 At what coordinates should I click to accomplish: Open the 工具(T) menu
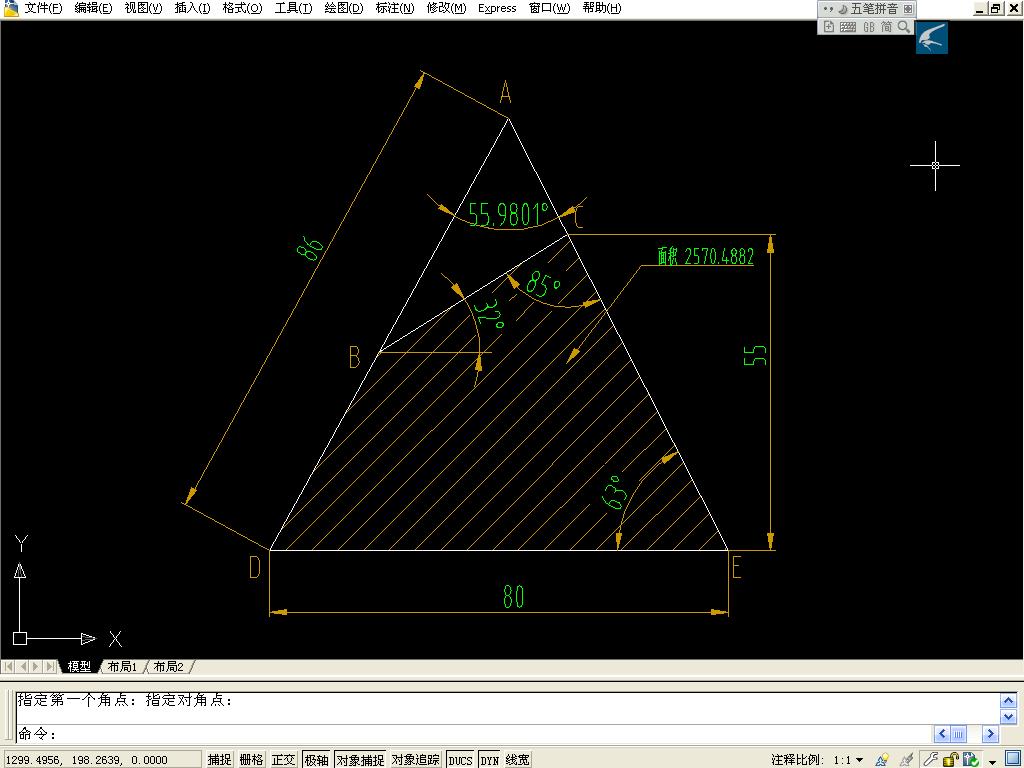click(x=293, y=8)
